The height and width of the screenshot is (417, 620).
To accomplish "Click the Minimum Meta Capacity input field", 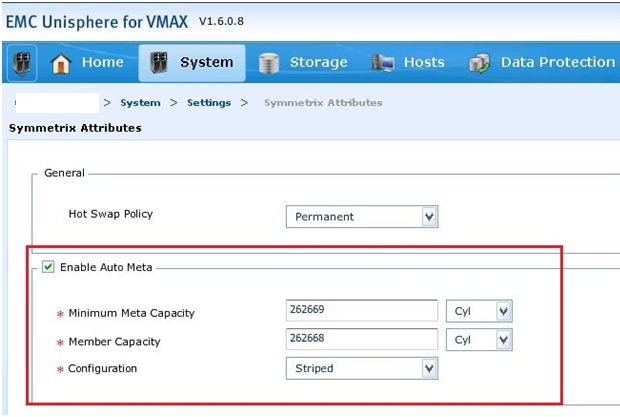I will tap(362, 311).
